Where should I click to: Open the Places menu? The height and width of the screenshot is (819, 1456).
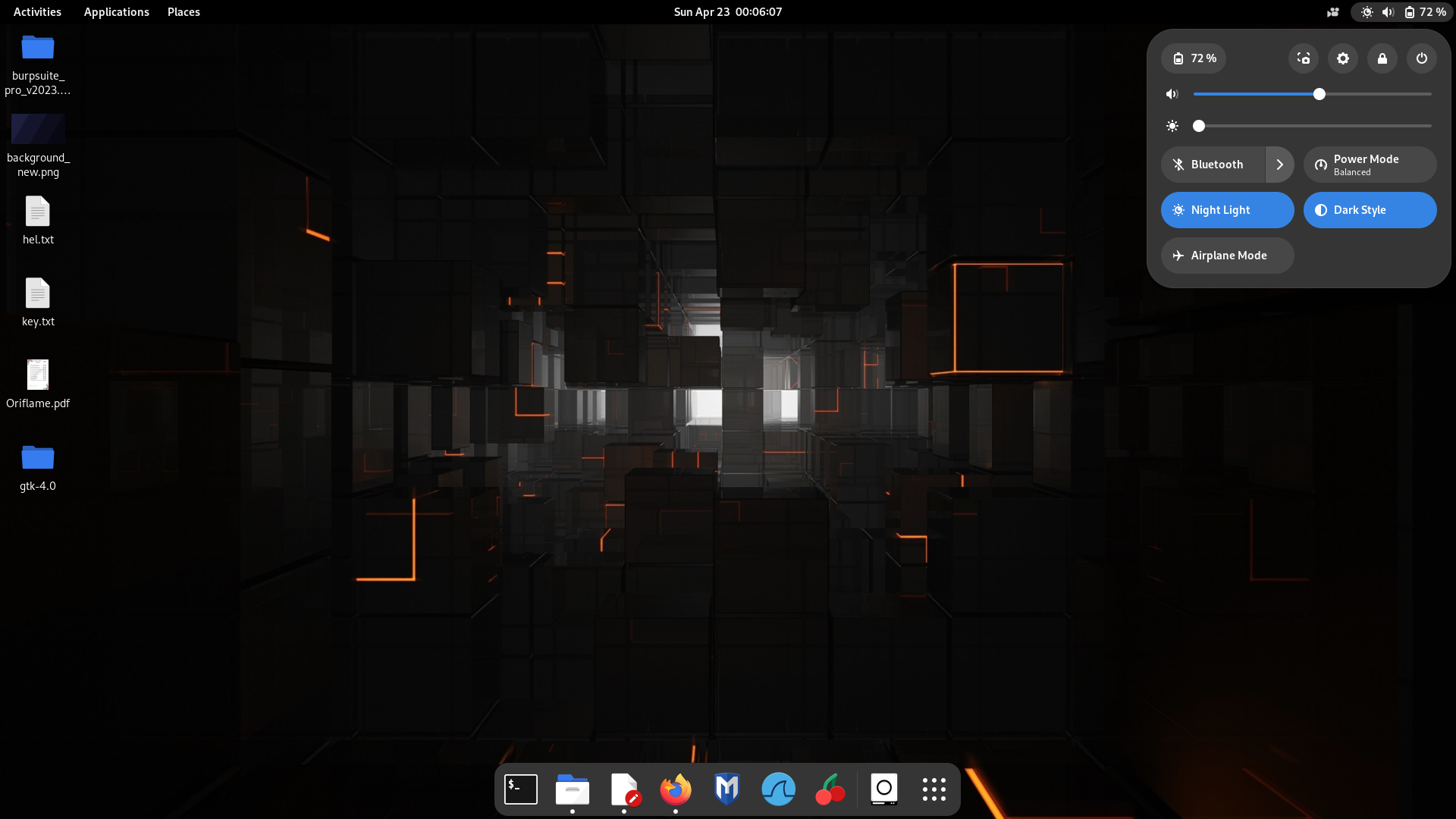(184, 12)
